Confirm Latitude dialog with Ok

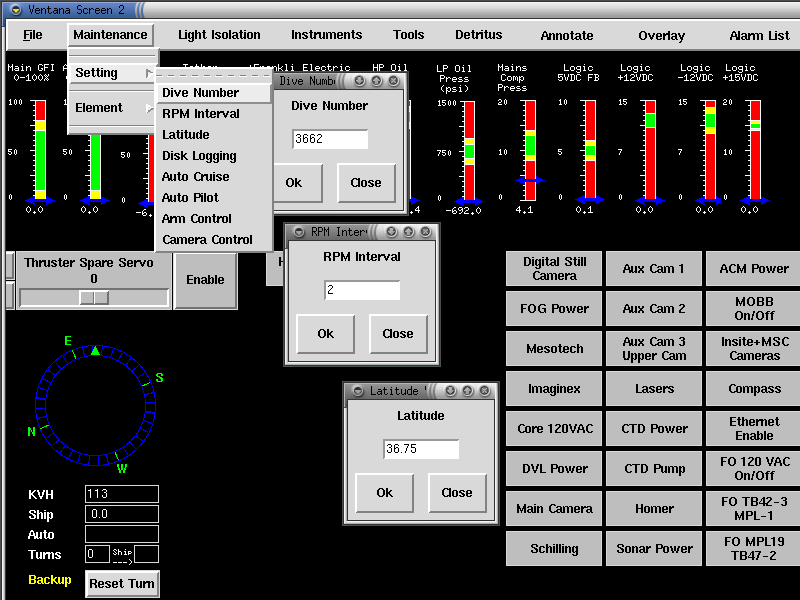385,492
